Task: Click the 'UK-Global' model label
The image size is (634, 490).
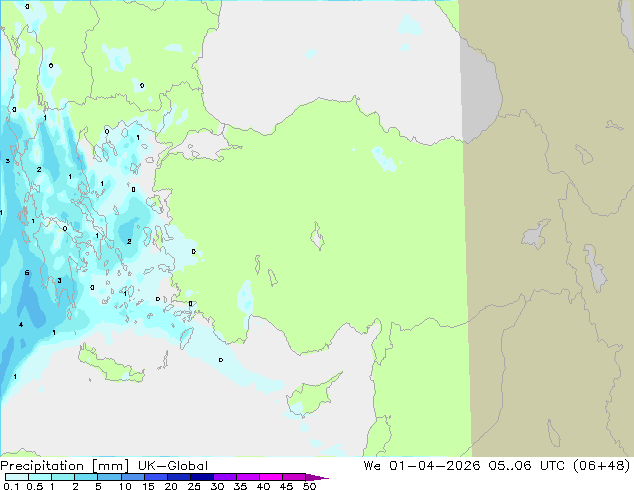Action: (173, 466)
